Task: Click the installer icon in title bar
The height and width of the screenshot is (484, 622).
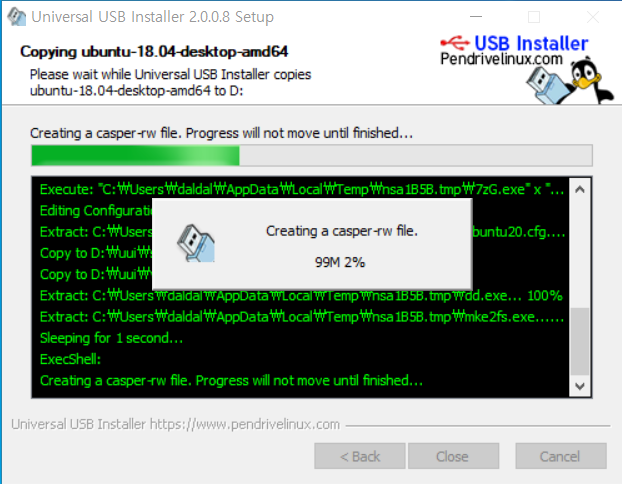Action: (x=17, y=17)
